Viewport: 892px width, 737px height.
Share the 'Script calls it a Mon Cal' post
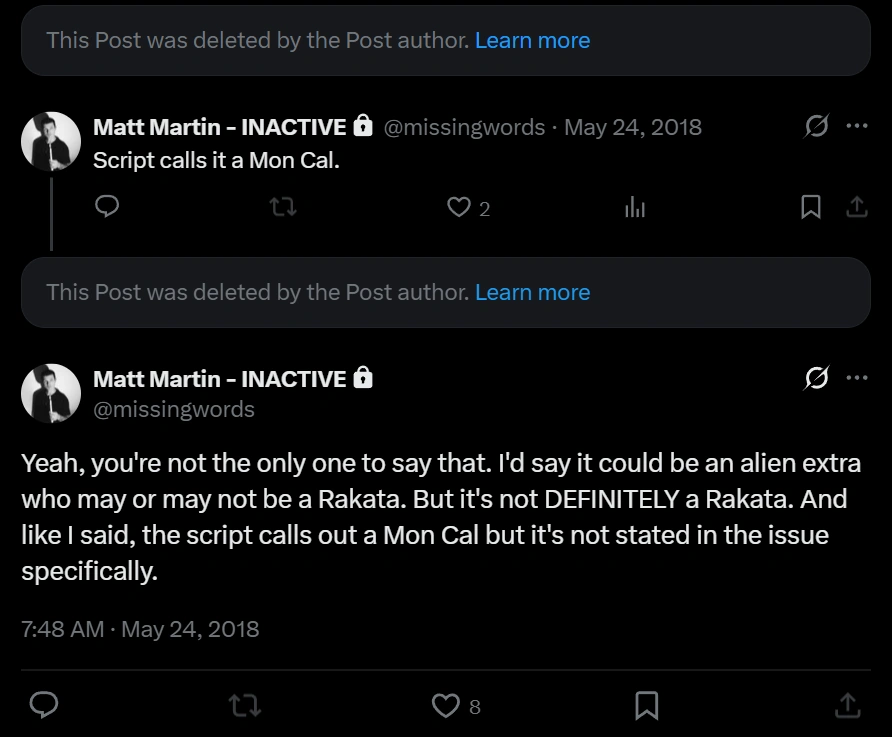click(857, 207)
